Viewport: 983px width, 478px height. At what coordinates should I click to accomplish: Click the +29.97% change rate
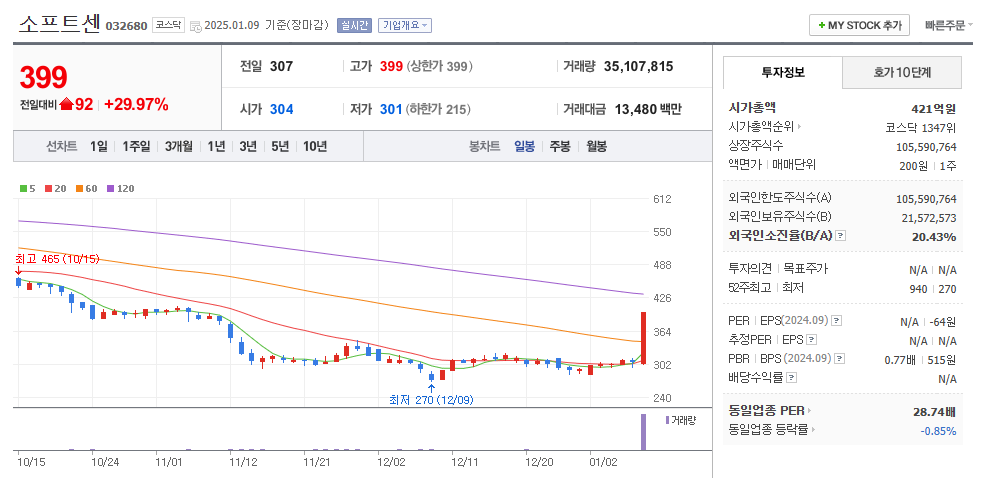(x=136, y=105)
